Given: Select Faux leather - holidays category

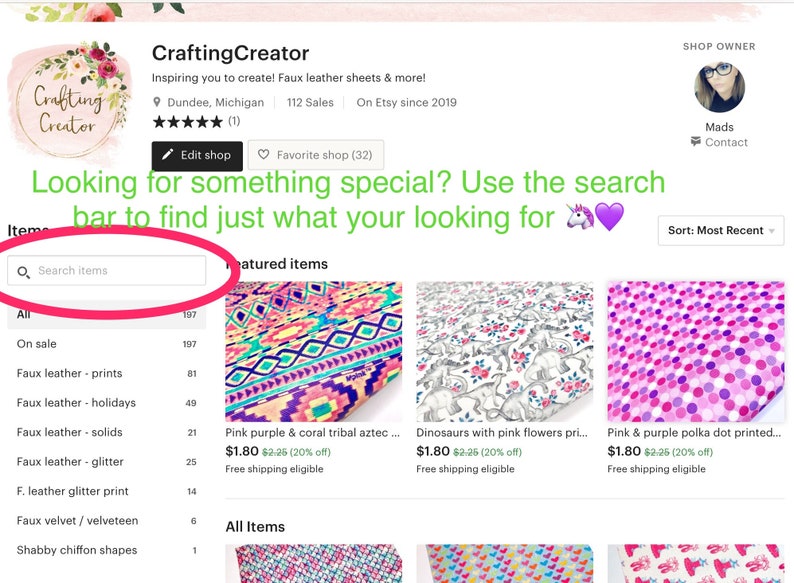Looking at the screenshot, I should click(x=106, y=403).
